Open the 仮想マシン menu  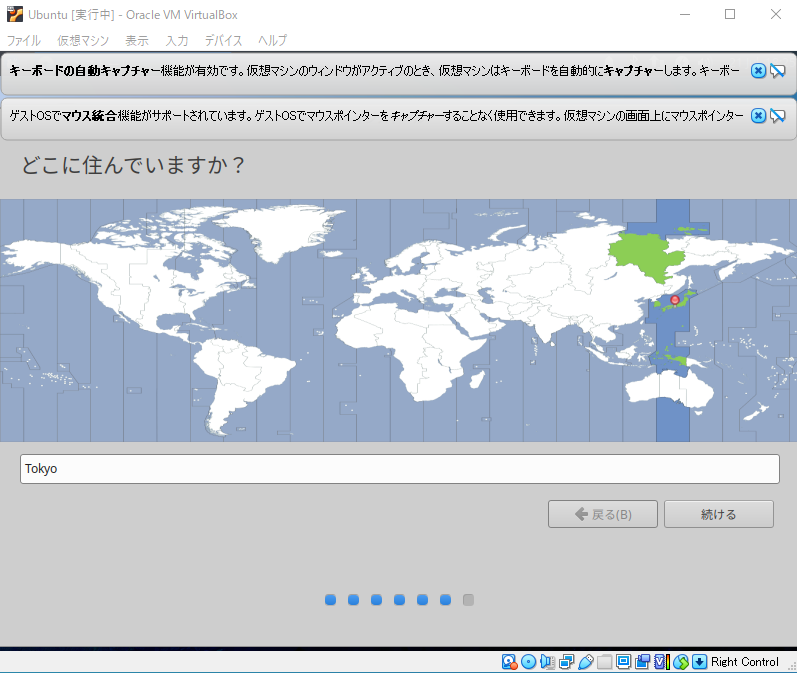[x=83, y=40]
